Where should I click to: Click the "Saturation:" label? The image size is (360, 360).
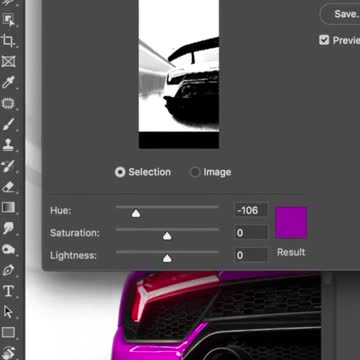75,233
